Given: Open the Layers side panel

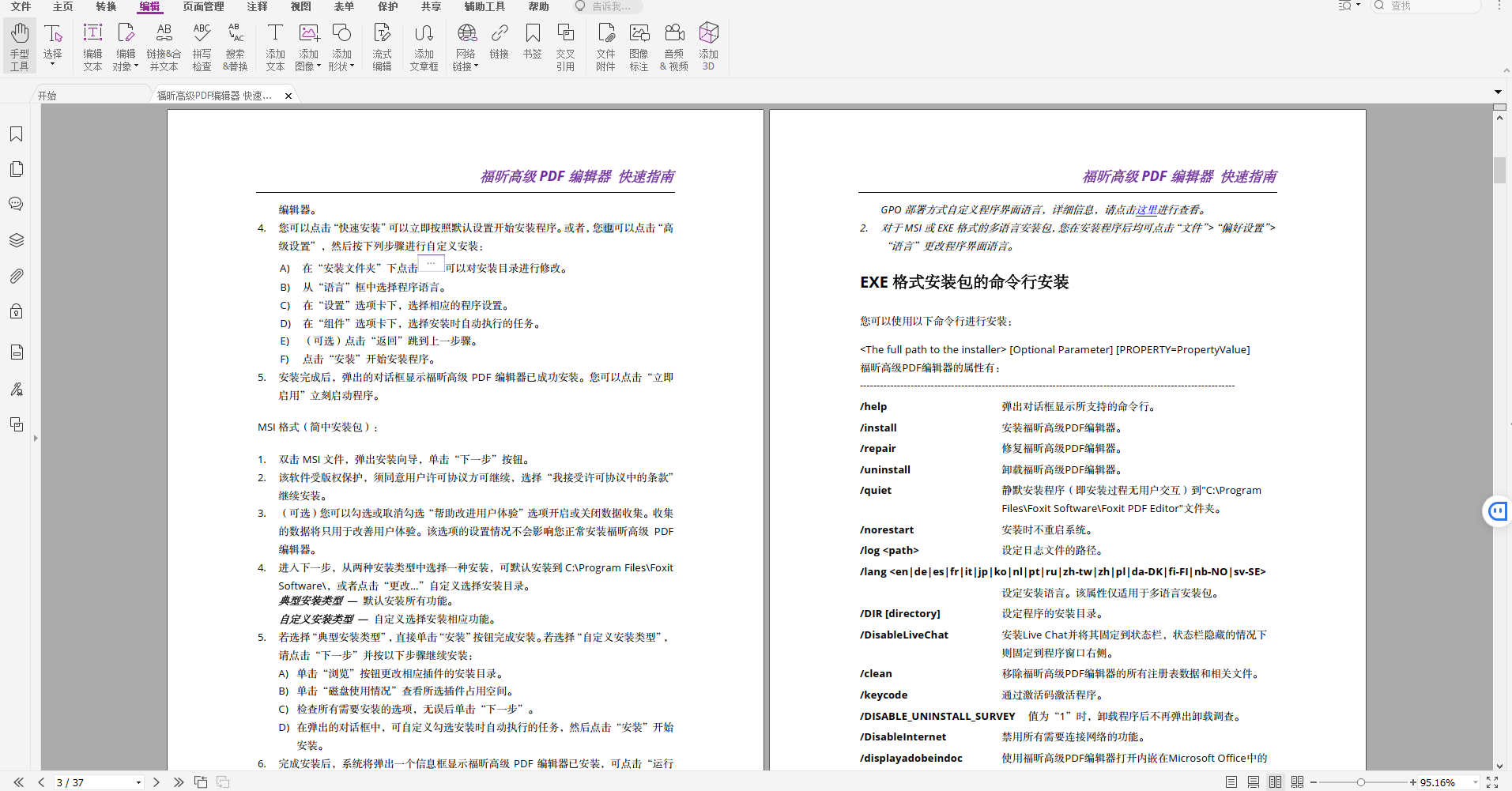Looking at the screenshot, I should point(16,240).
